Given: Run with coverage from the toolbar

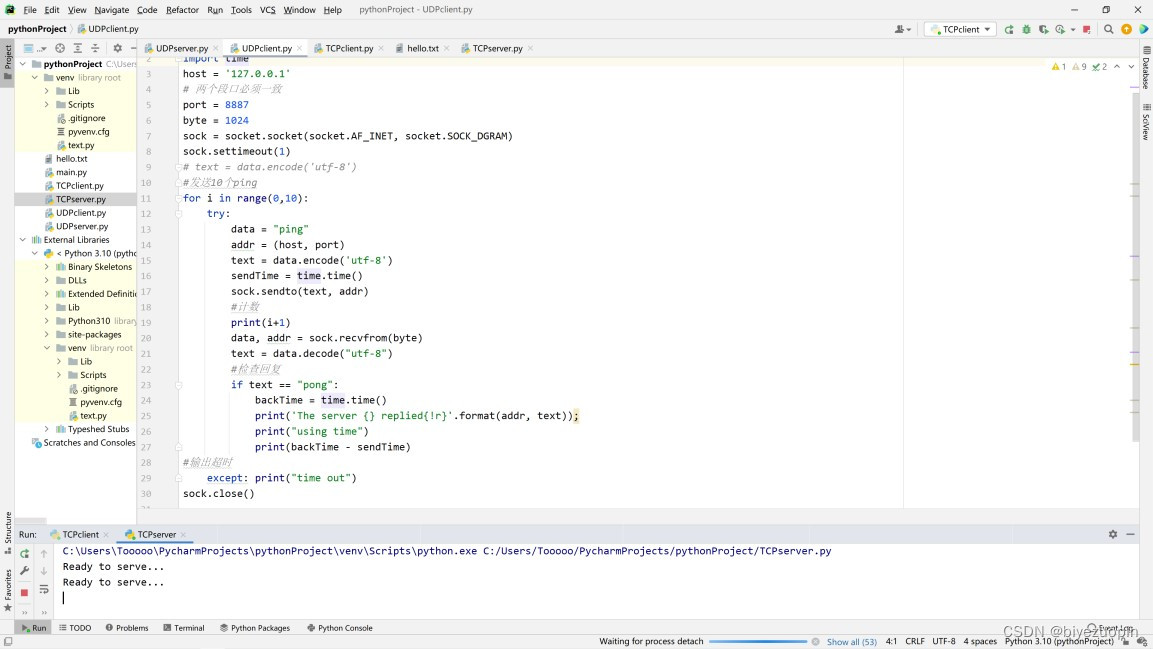Looking at the screenshot, I should pyautogui.click(x=1043, y=29).
